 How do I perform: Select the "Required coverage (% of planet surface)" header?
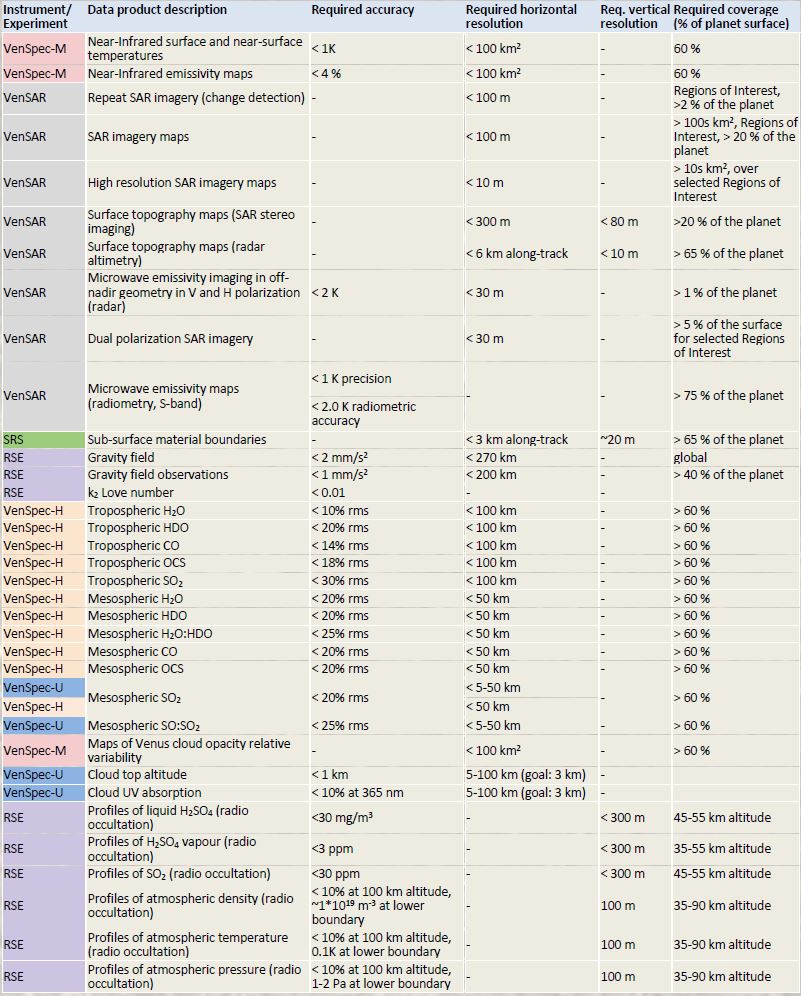(x=731, y=17)
